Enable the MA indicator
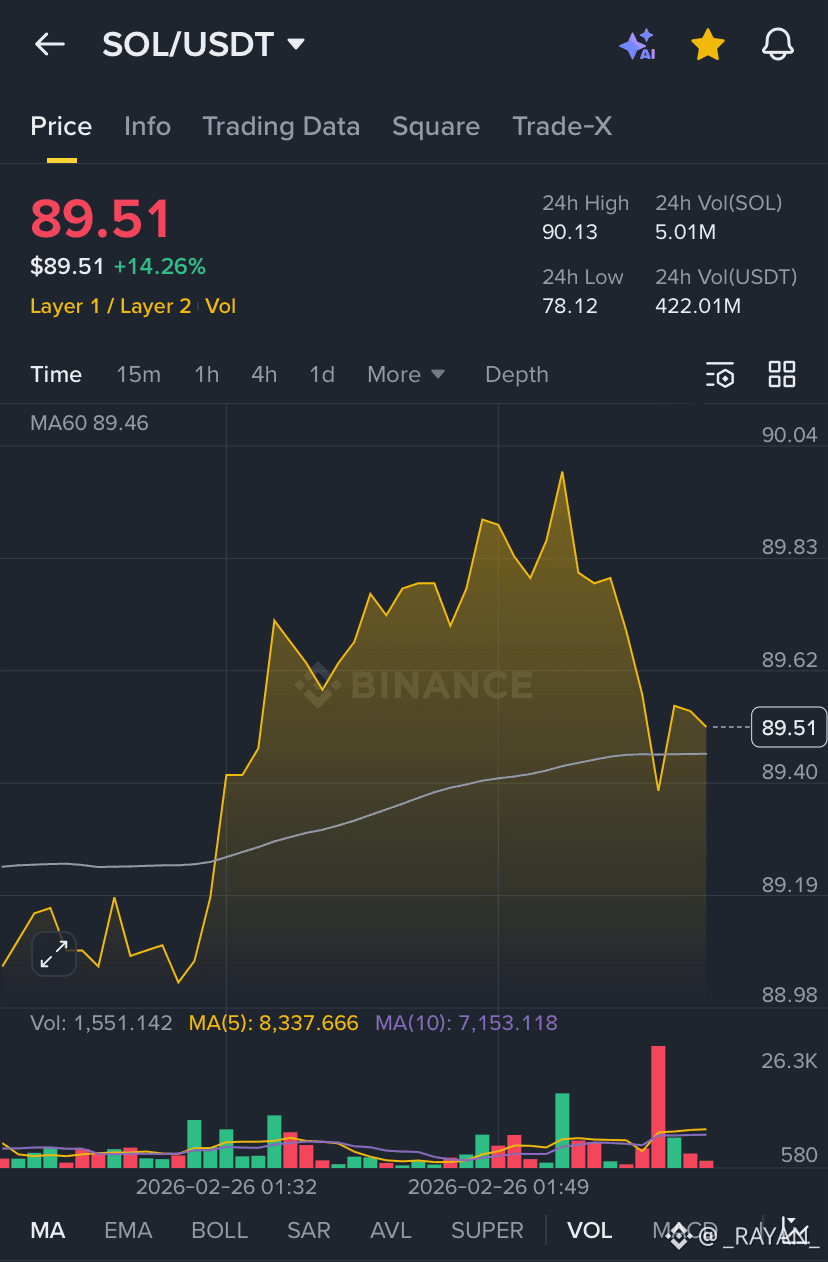The height and width of the screenshot is (1262, 828). [x=48, y=1230]
